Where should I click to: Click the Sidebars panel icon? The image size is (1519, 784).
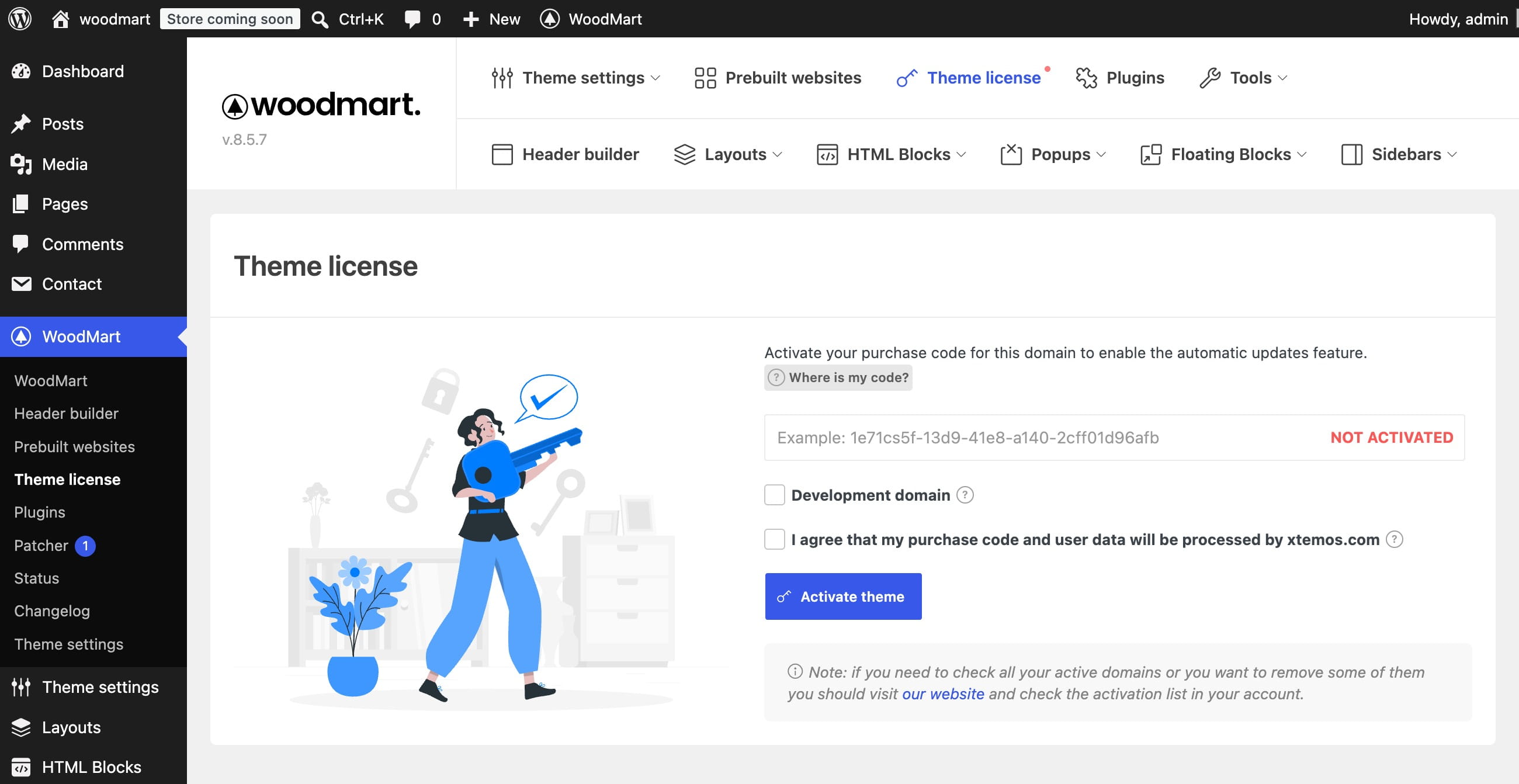point(1351,154)
